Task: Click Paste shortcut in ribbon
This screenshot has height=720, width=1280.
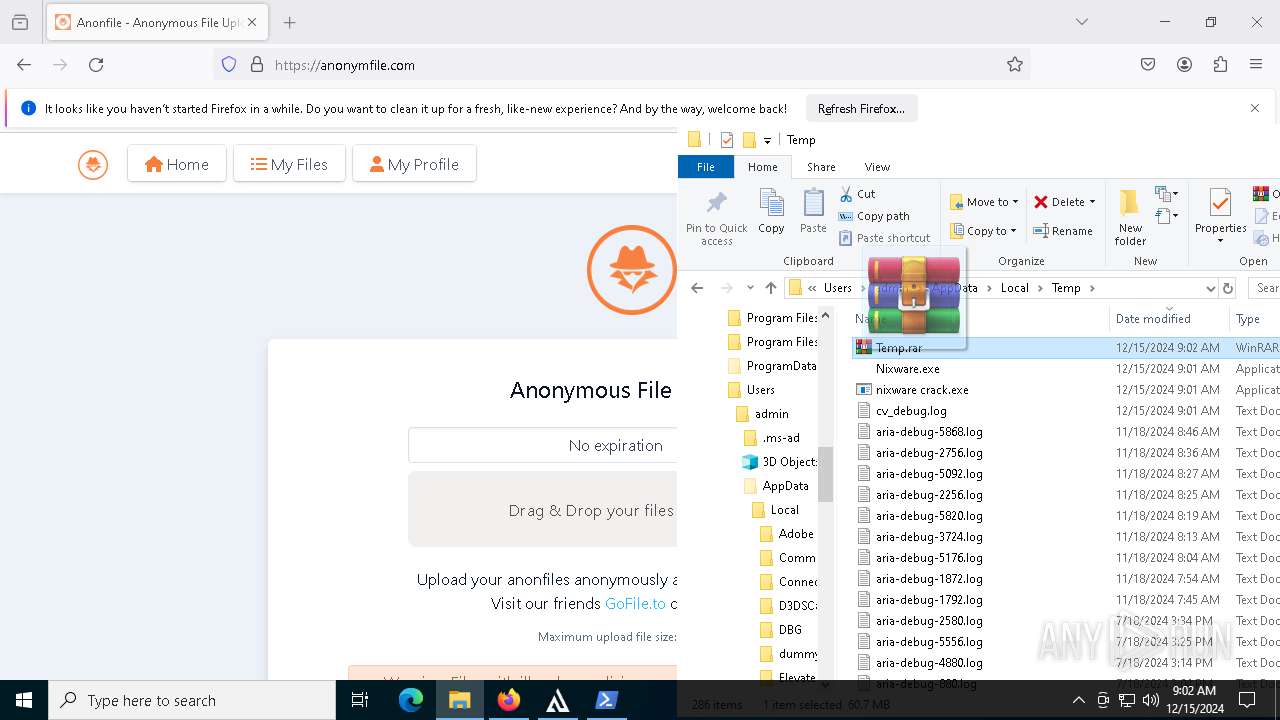Action: pos(884,238)
